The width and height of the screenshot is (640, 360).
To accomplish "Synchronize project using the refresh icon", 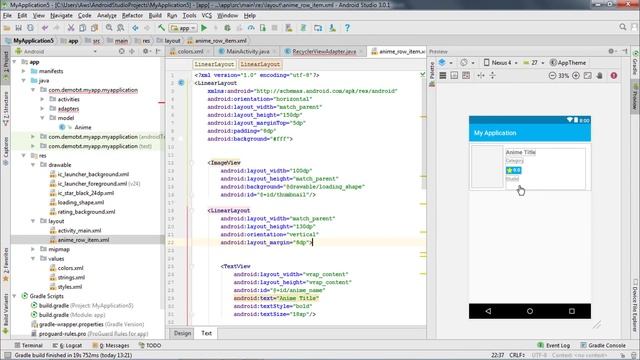I will pyautogui.click(x=30, y=28).
